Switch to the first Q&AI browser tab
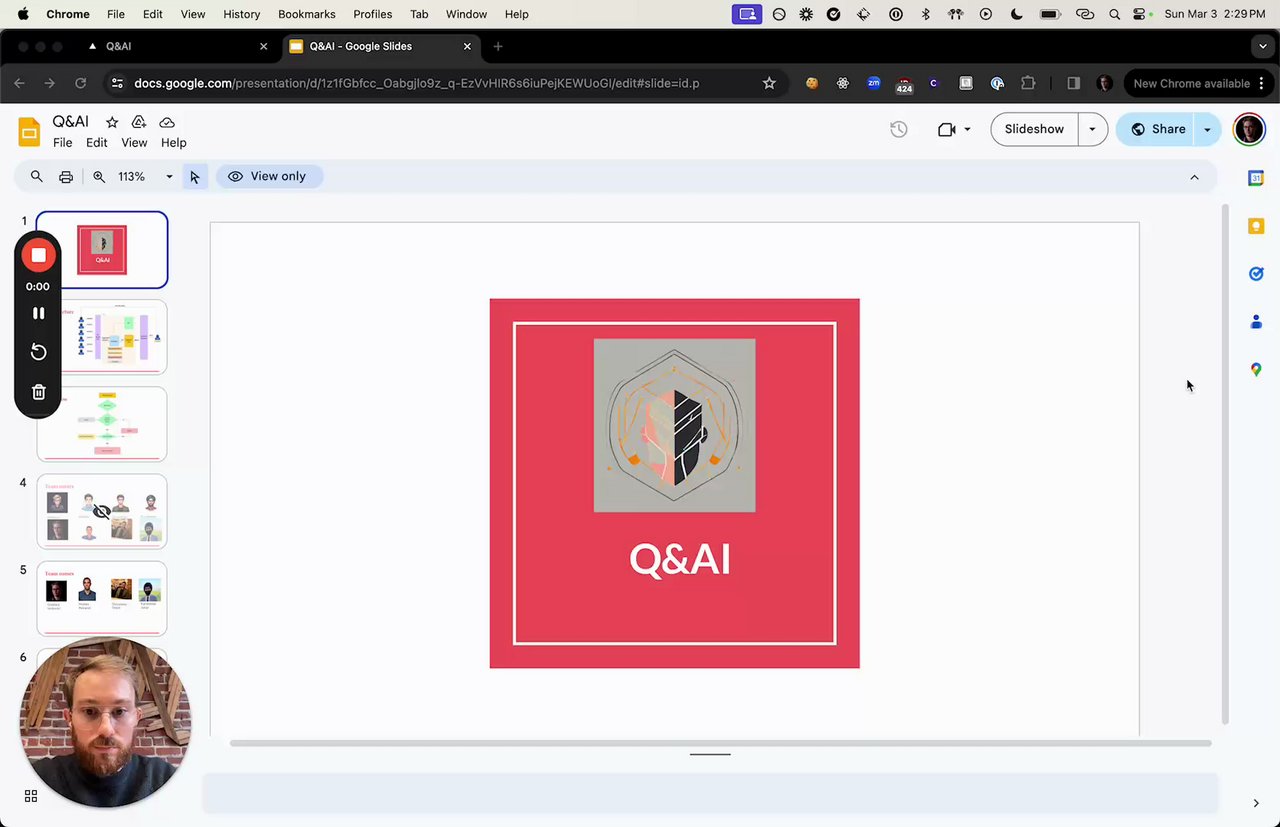Viewport: 1280px width, 827px height. 178,46
